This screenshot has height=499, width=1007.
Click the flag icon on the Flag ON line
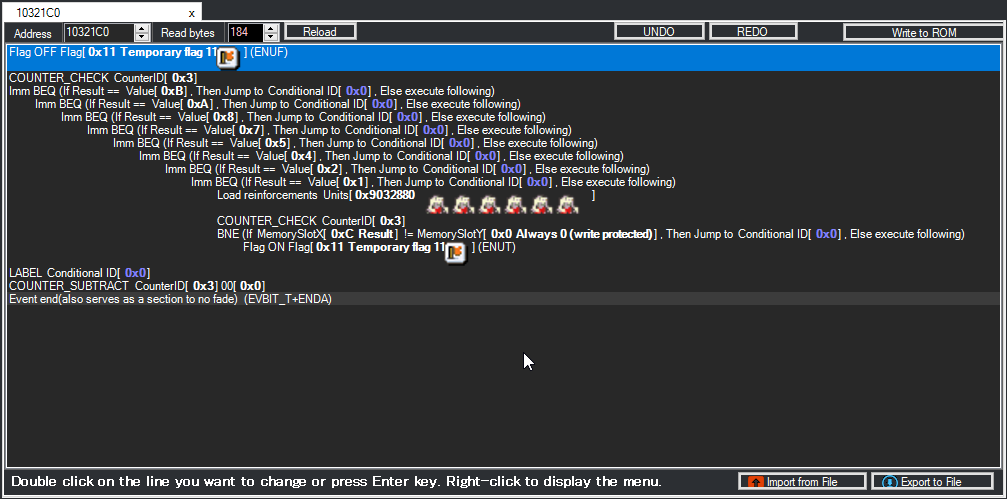455,252
